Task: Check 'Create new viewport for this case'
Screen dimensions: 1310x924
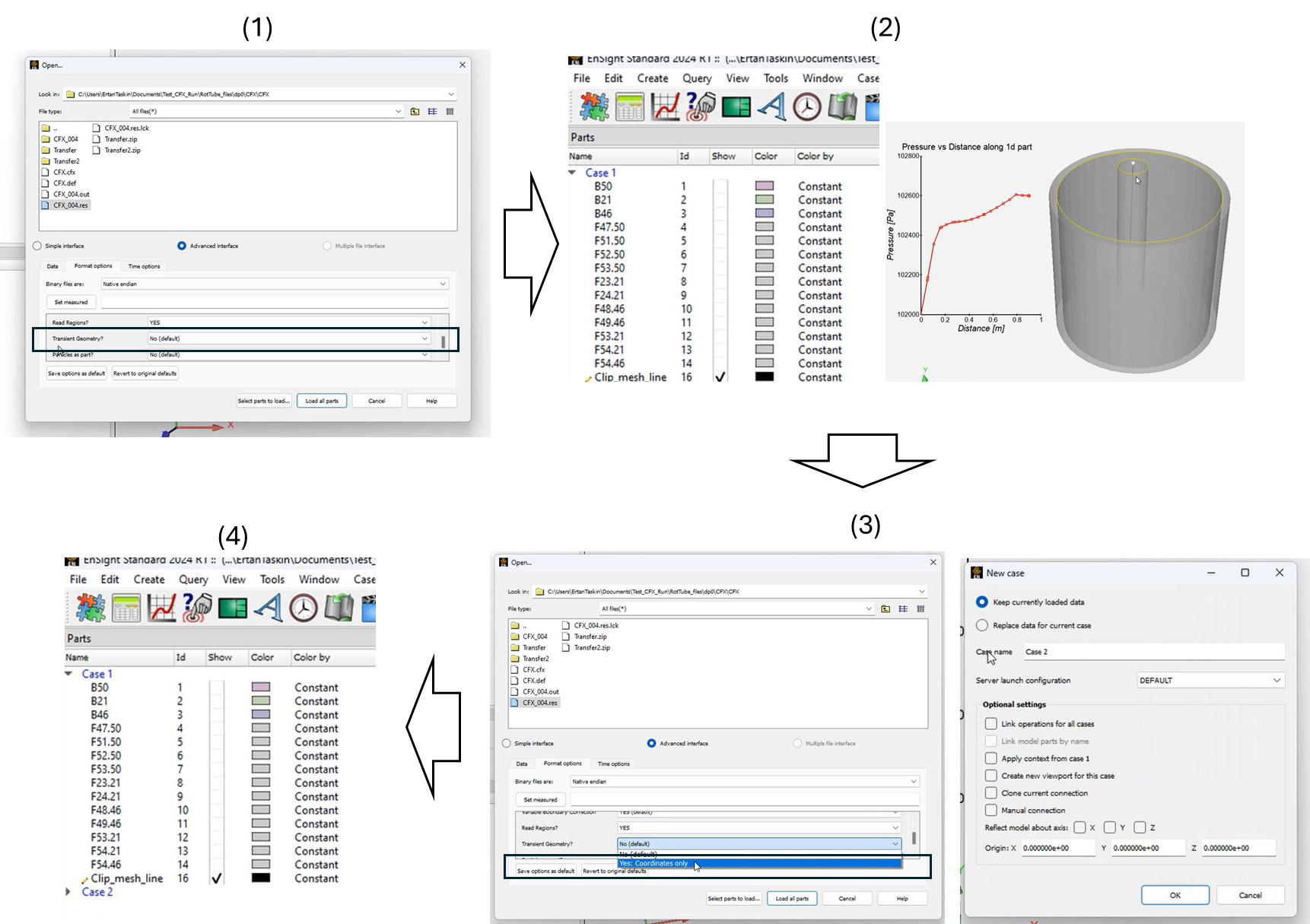Action: pyautogui.click(x=991, y=775)
